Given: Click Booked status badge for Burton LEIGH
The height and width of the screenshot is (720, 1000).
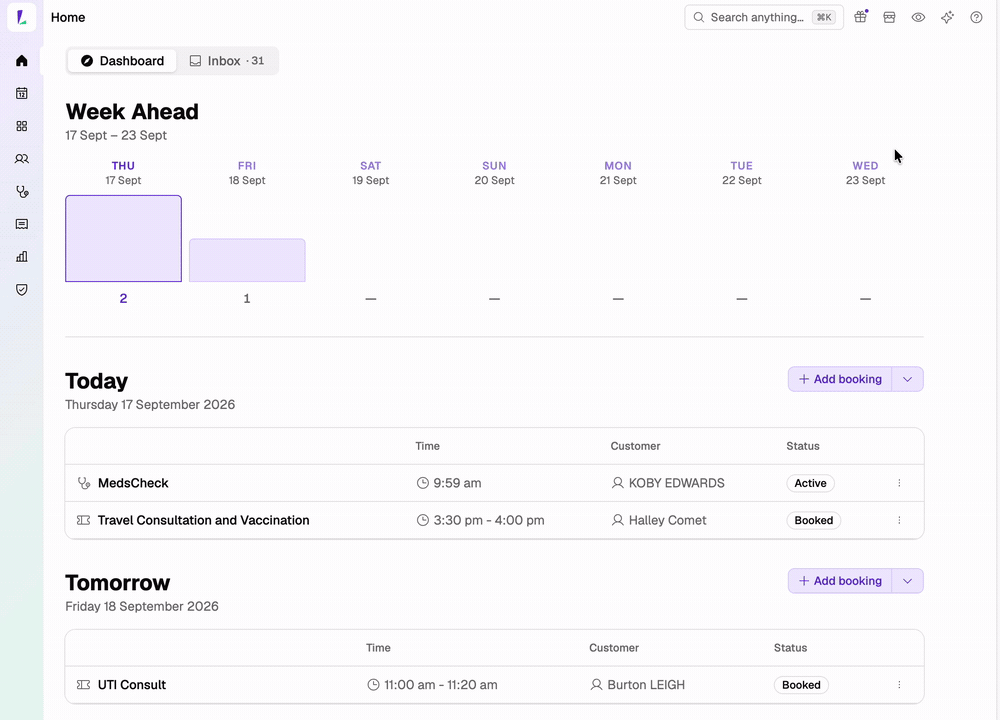Looking at the screenshot, I should click(802, 685).
